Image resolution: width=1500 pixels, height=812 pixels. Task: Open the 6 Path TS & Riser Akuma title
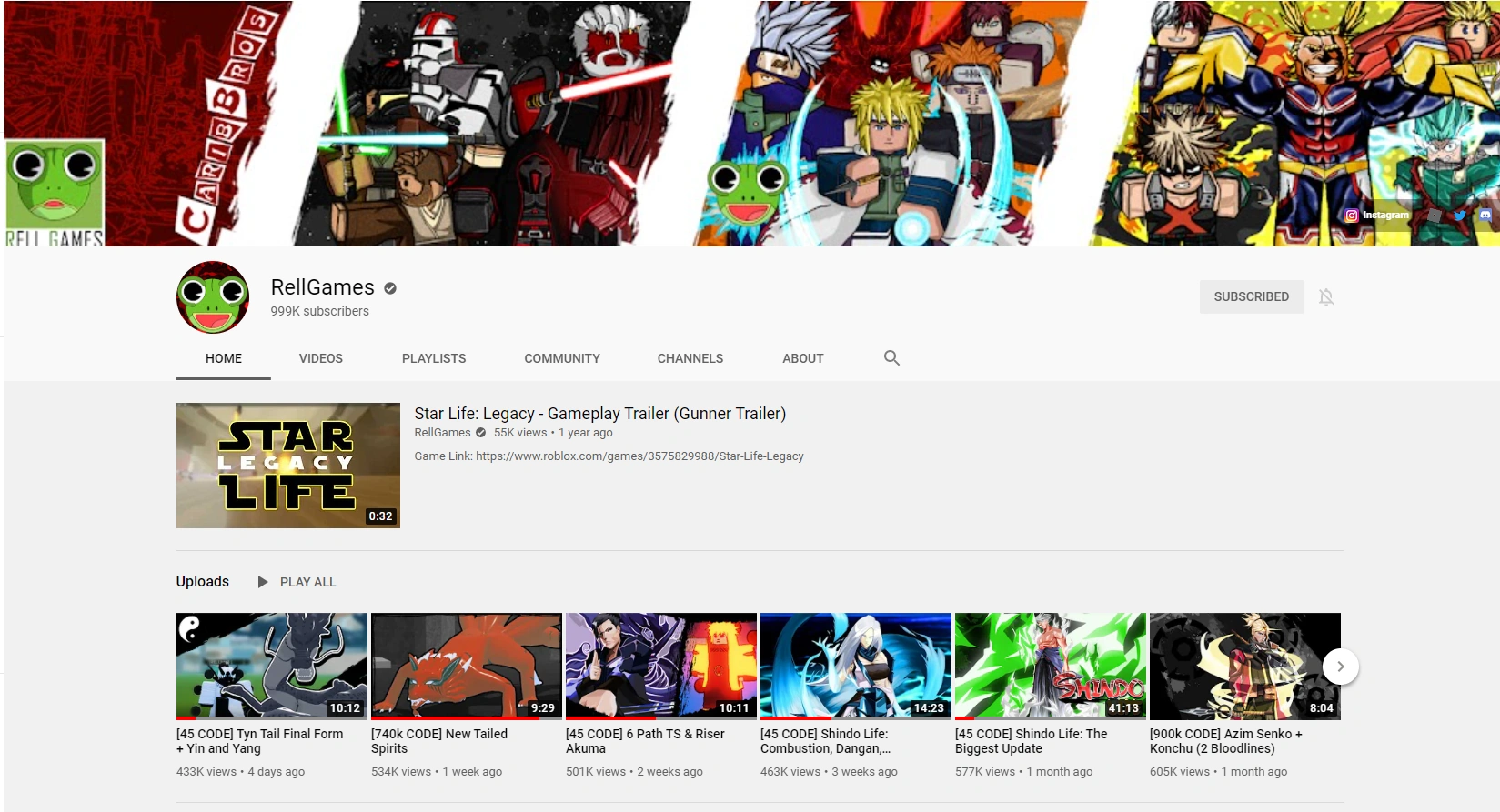(x=646, y=741)
